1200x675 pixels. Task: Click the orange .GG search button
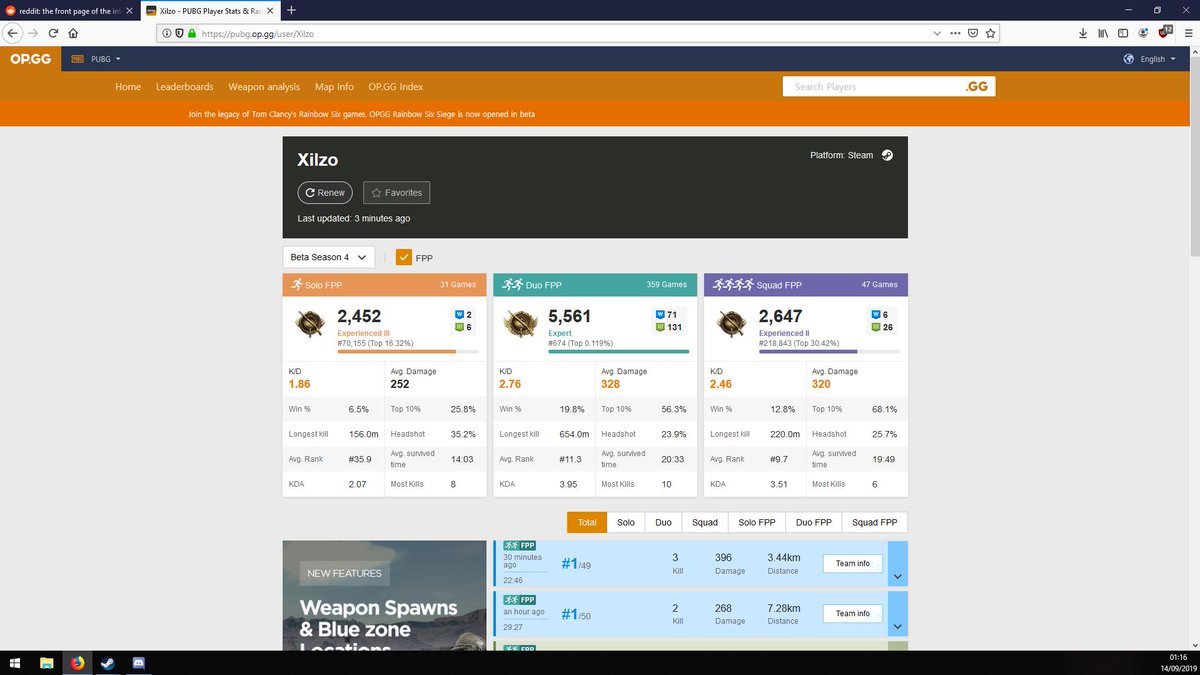[977, 86]
